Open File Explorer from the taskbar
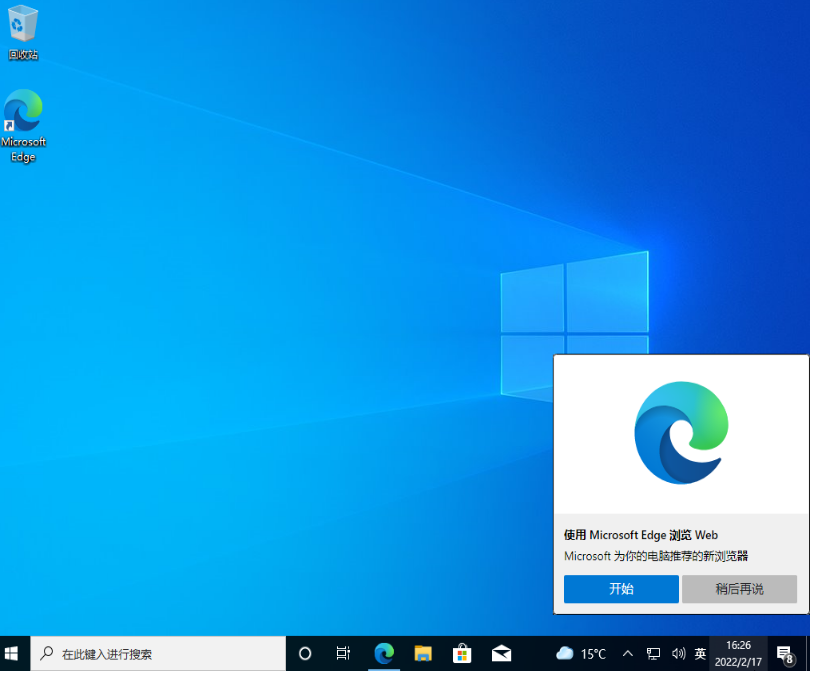 [423, 654]
